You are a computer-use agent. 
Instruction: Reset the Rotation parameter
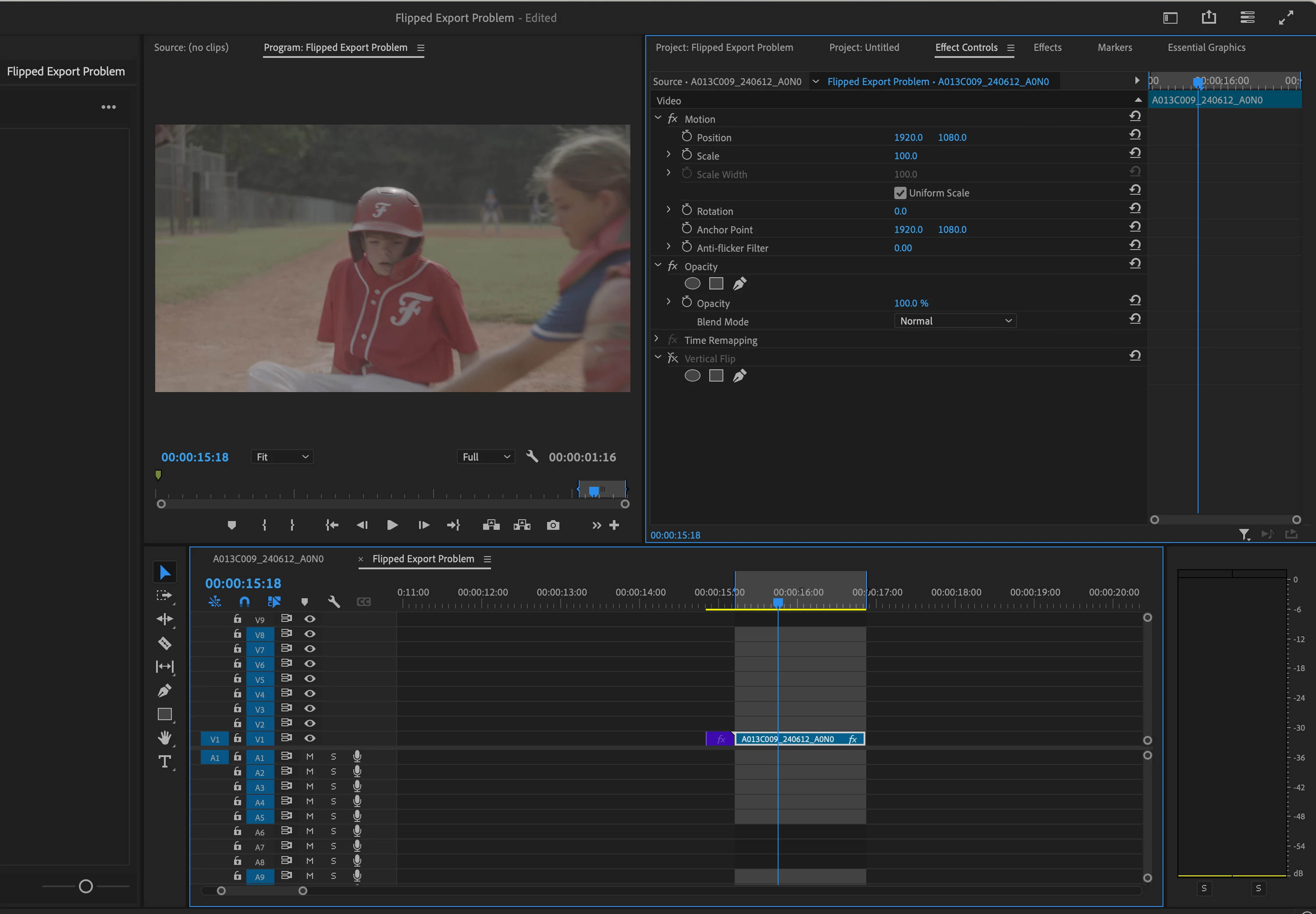[1135, 208]
